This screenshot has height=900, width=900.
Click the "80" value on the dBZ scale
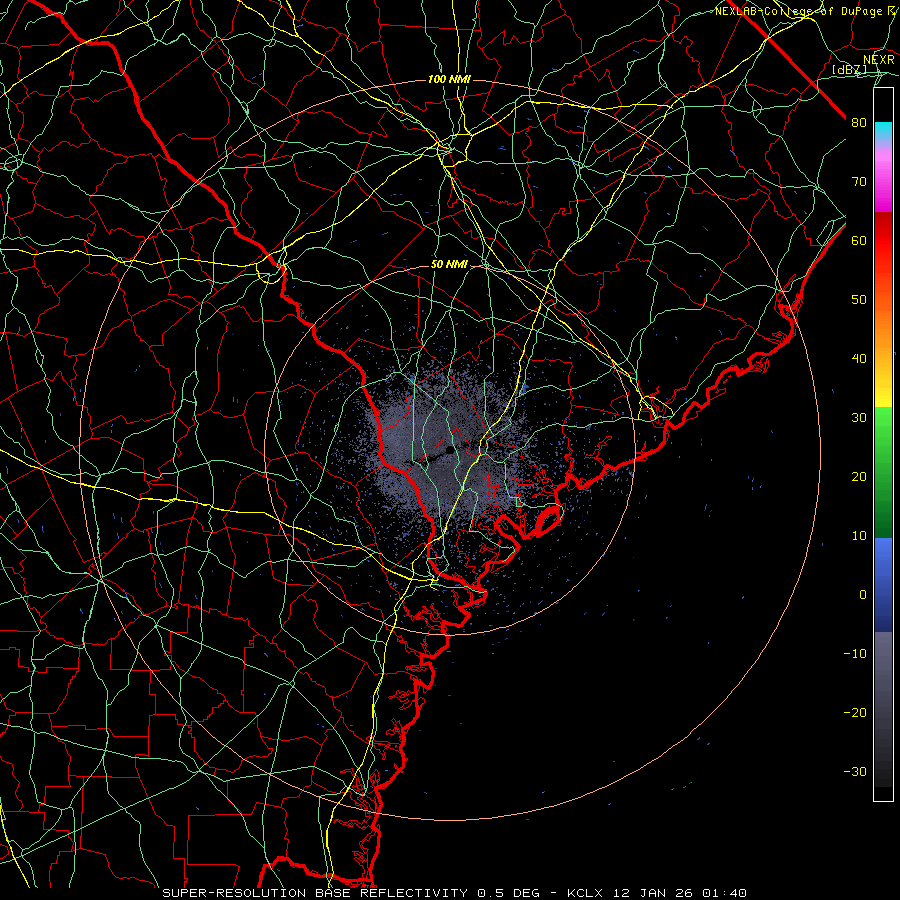(x=859, y=123)
